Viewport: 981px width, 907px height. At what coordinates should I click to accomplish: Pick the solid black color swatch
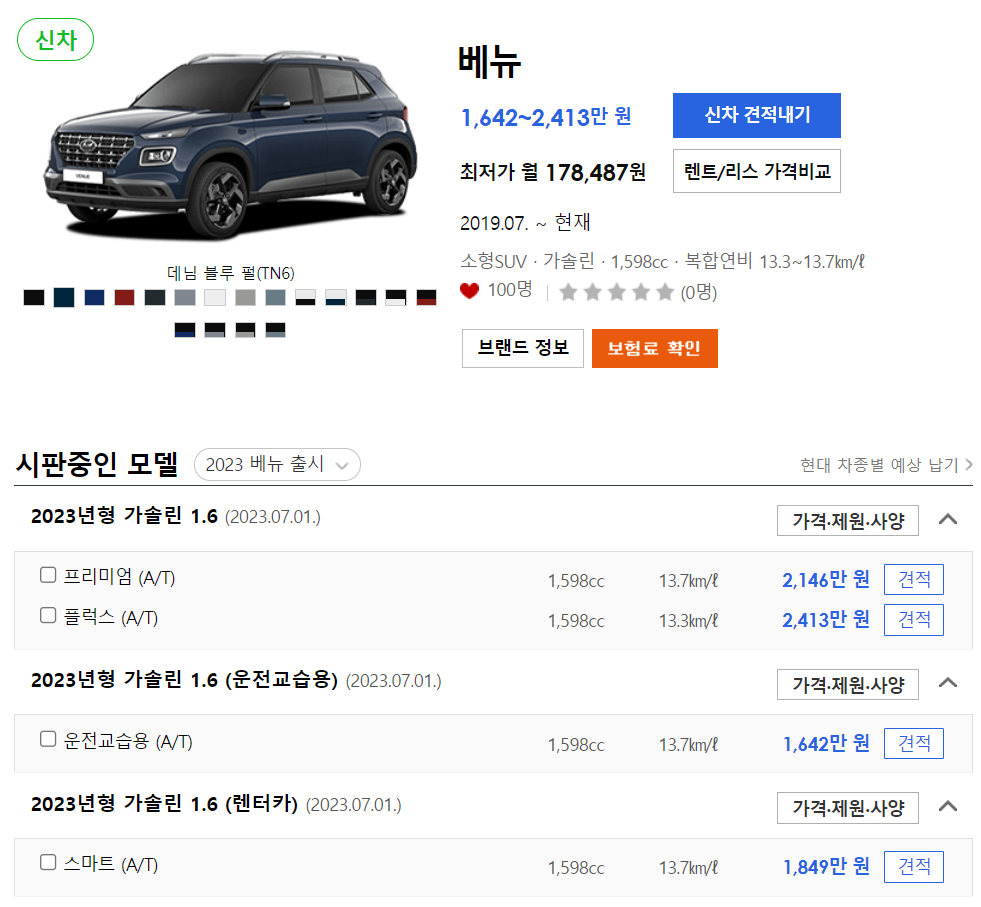(34, 298)
